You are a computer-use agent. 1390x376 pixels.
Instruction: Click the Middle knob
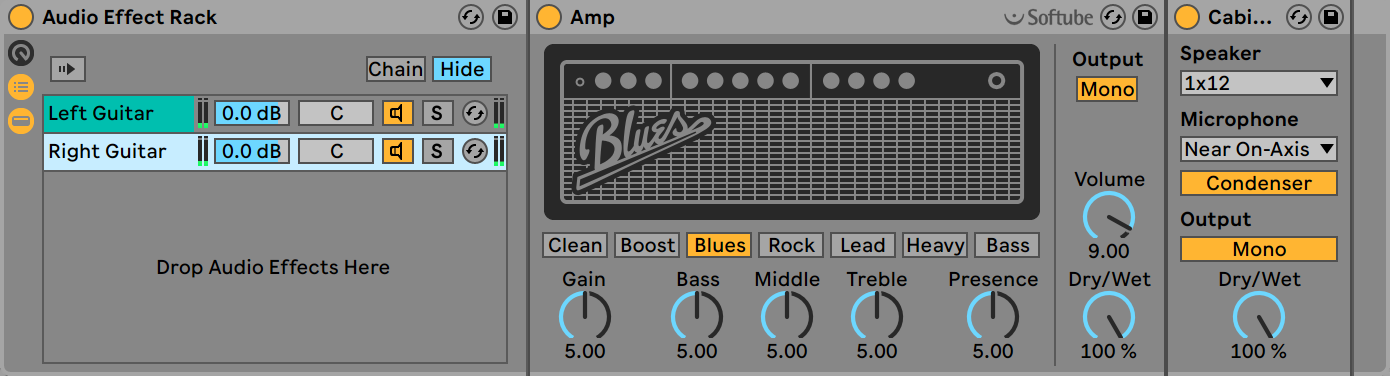coord(787,316)
